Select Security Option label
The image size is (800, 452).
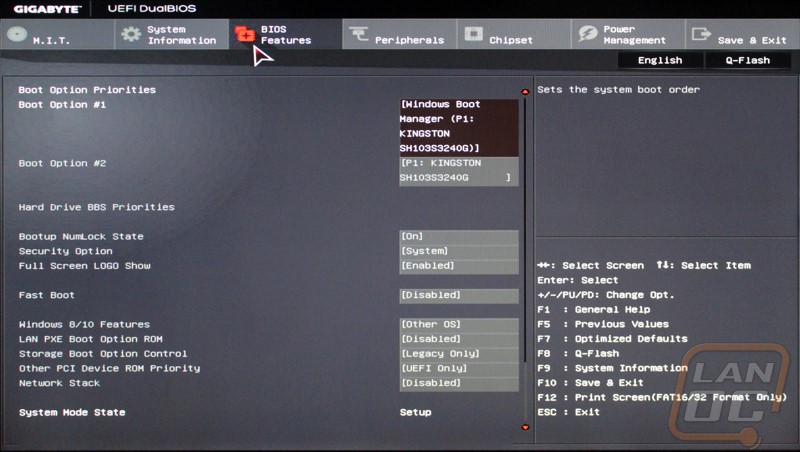click(x=65, y=251)
